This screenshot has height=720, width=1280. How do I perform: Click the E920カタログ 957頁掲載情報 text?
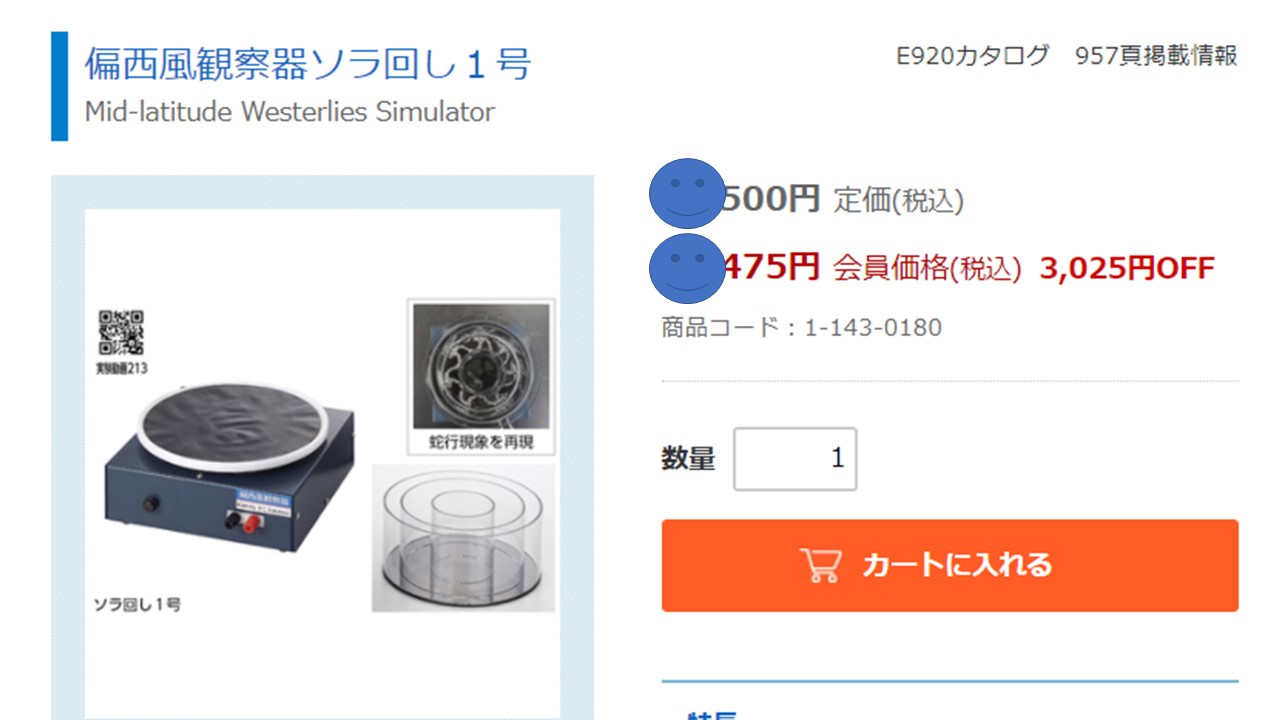pyautogui.click(x=1067, y=56)
